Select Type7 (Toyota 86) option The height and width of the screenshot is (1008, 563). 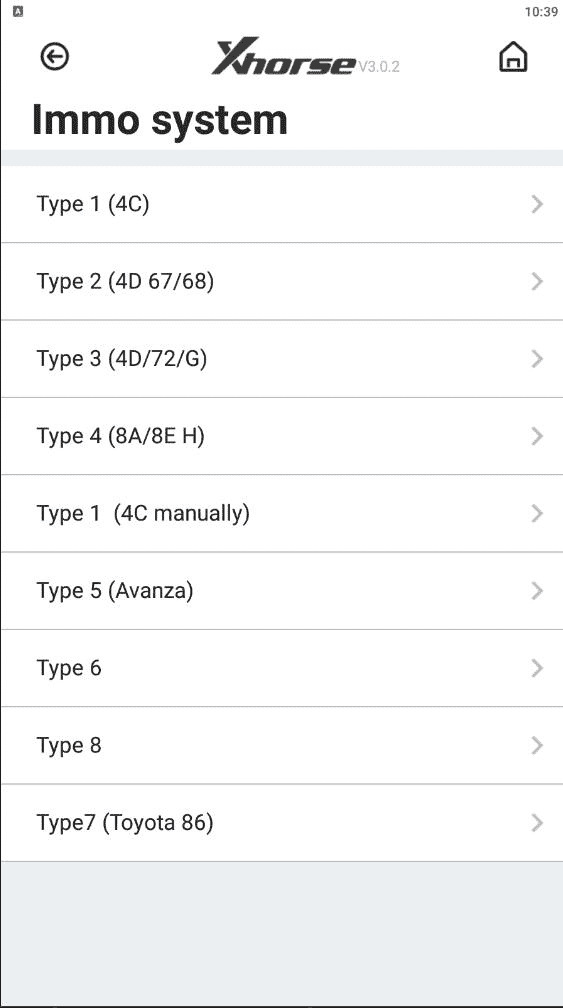pos(282,823)
